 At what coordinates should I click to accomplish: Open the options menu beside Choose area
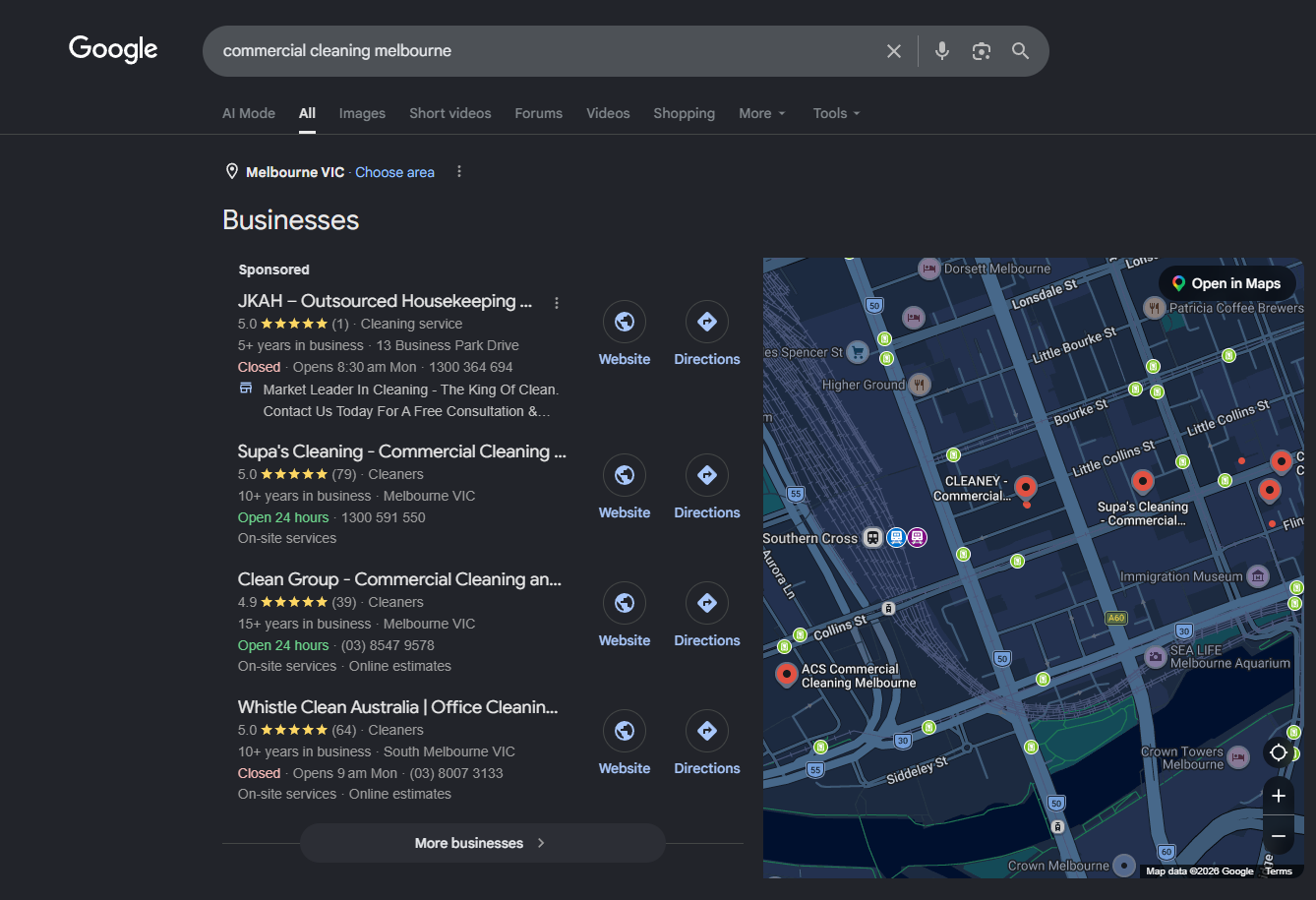pos(458,172)
